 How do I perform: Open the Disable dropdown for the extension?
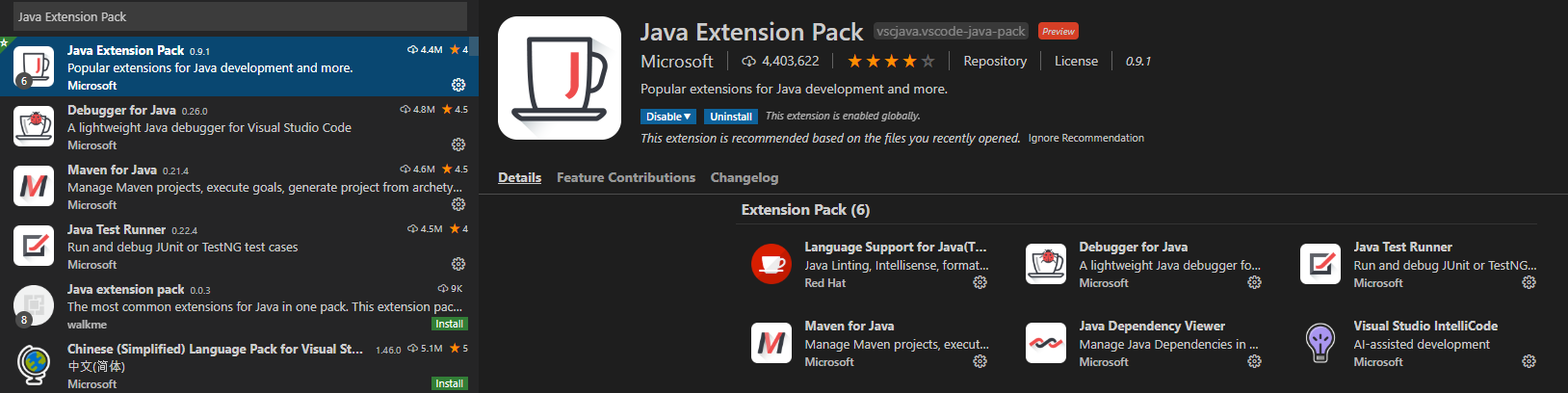tap(668, 117)
